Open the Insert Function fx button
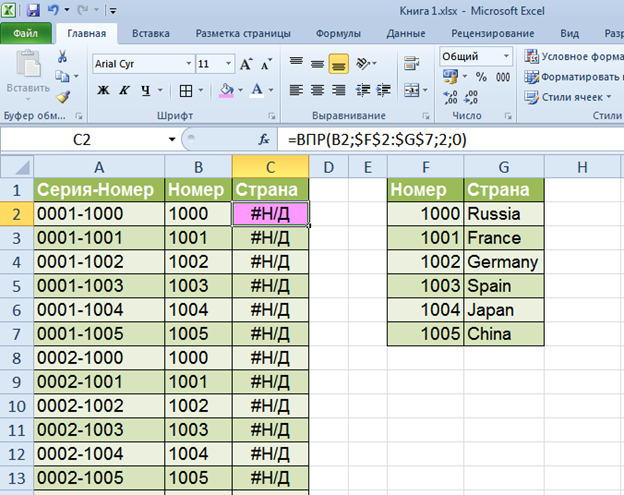Viewport: 624px width, 495px height. [265, 139]
